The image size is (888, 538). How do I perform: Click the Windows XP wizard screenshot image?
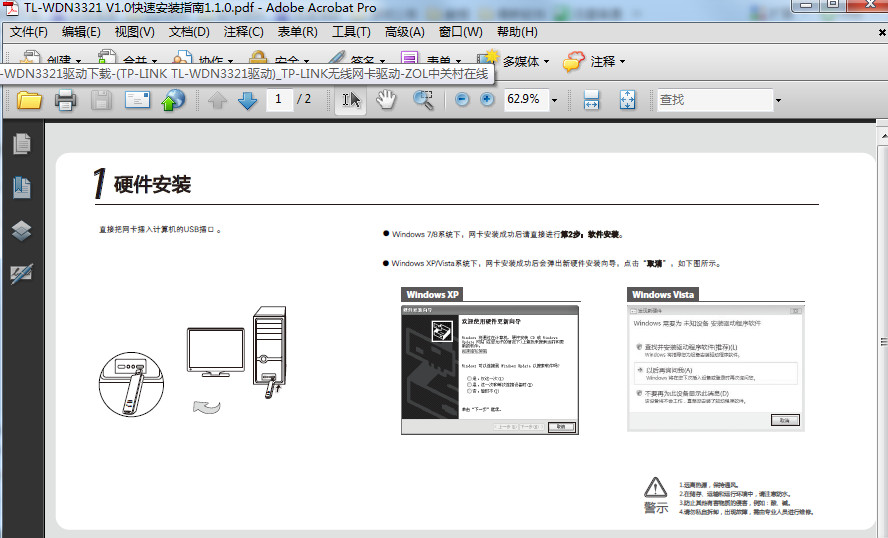point(490,370)
